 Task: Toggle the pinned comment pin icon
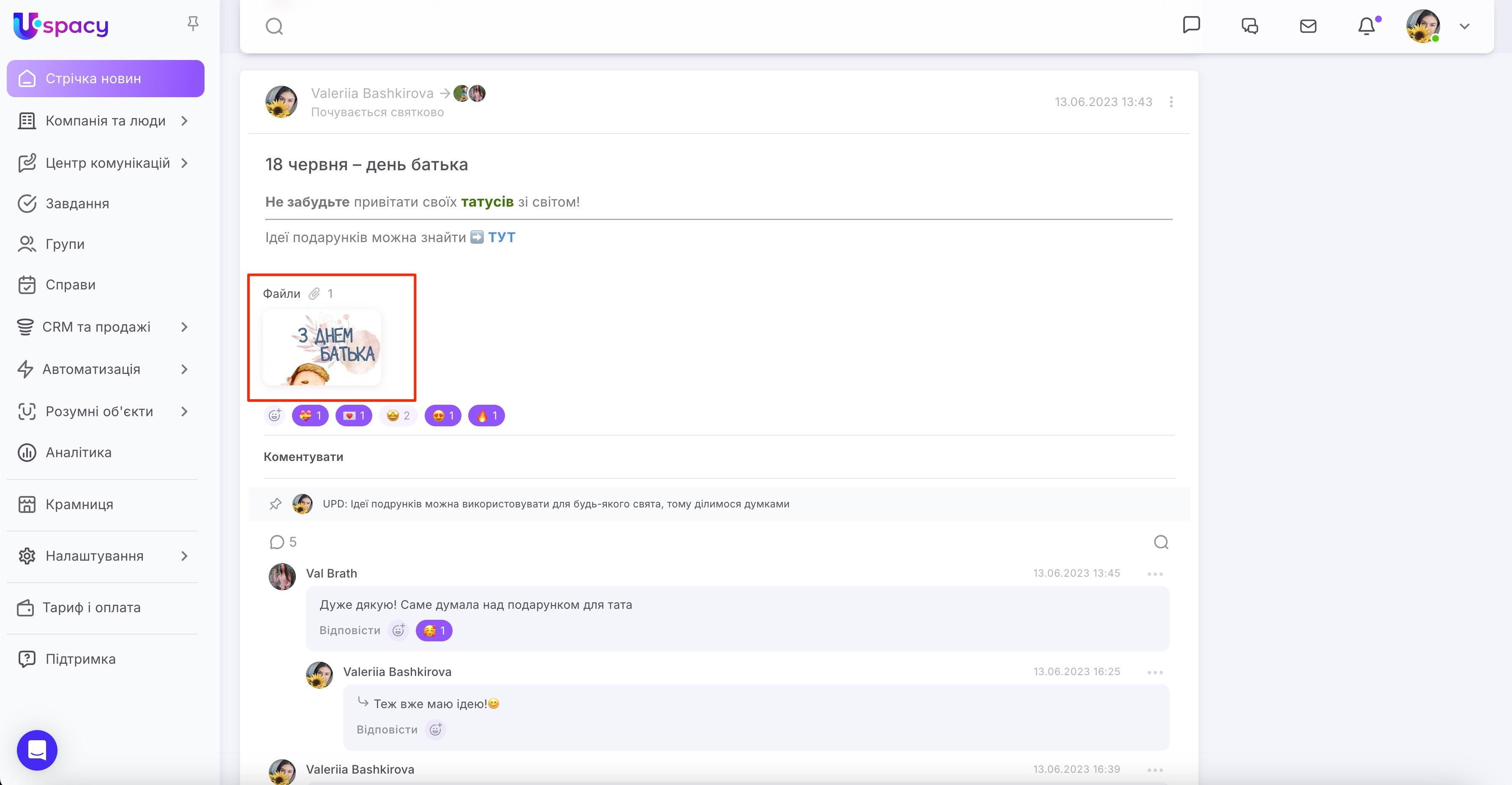click(x=275, y=504)
